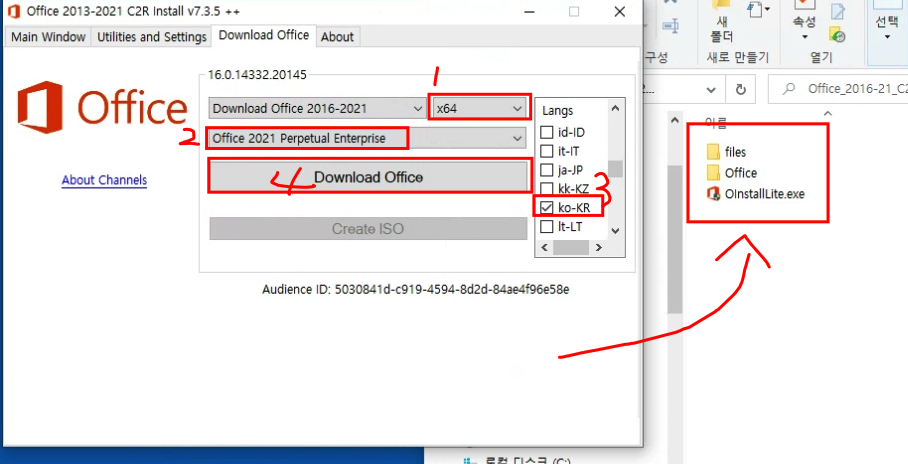
Task: Click the Office logo in installer window
Action: tap(102, 108)
